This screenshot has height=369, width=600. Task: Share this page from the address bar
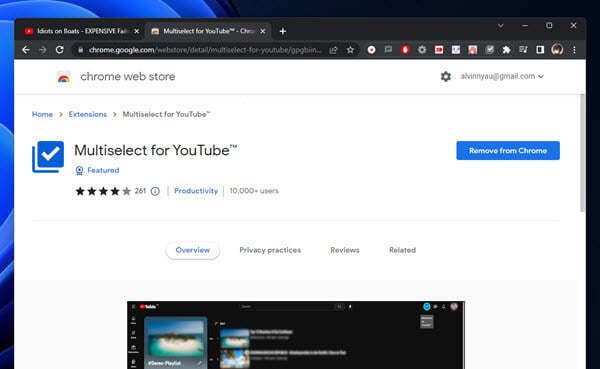click(333, 50)
